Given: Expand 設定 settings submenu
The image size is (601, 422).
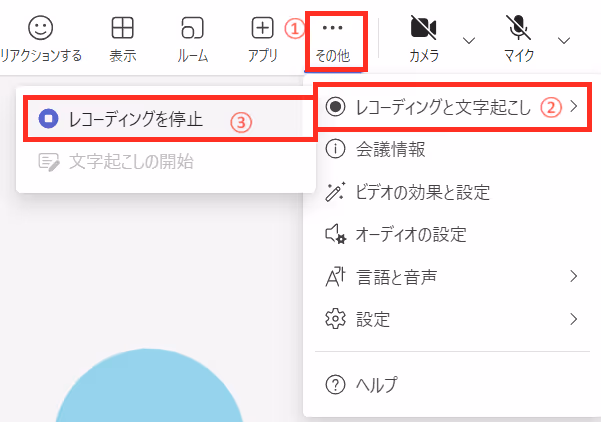Looking at the screenshot, I should (452, 319).
